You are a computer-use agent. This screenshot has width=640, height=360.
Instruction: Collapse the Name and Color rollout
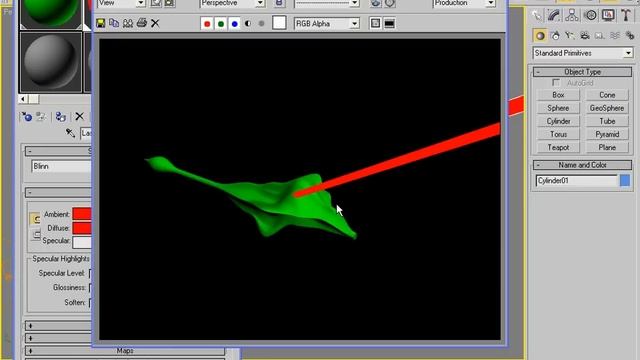[x=582, y=165]
